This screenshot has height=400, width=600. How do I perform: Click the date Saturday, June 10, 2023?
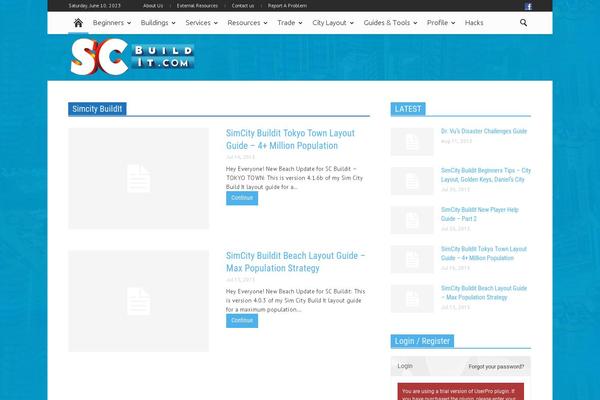[95, 6]
